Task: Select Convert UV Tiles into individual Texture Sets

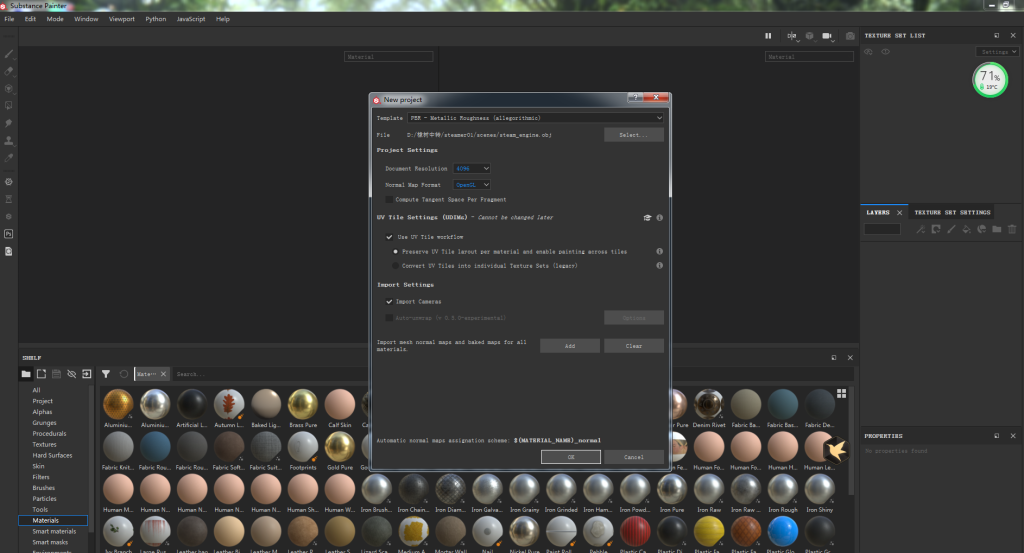Action: coord(396,266)
